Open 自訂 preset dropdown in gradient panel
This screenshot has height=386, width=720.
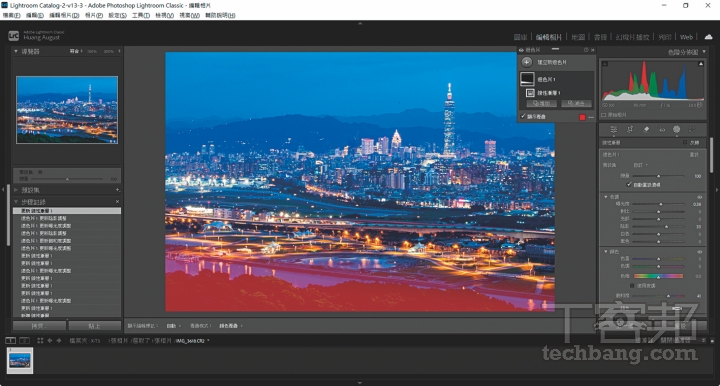641,165
